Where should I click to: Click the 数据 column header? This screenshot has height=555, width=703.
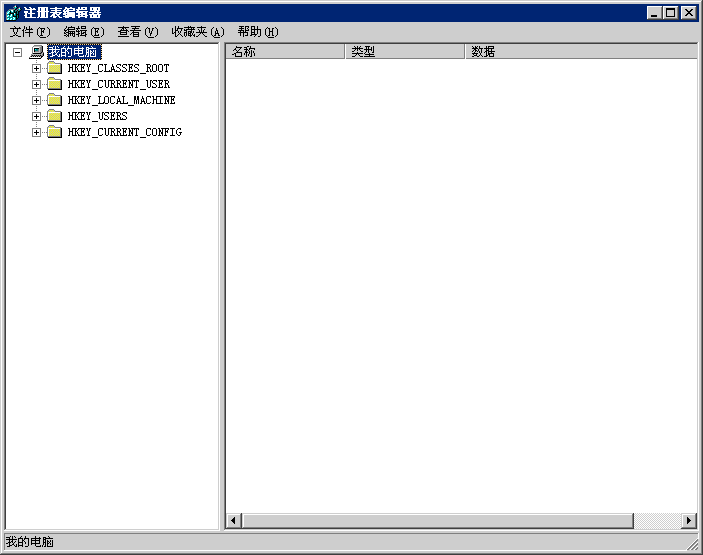581,52
